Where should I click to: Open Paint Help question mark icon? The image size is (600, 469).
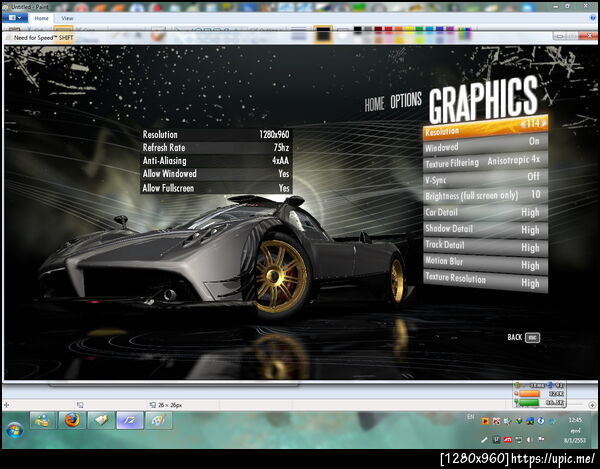592,18
